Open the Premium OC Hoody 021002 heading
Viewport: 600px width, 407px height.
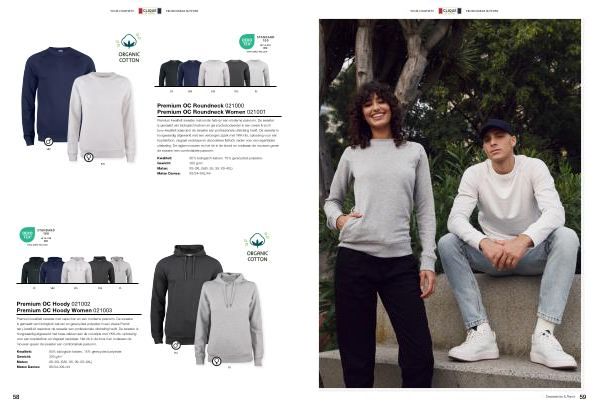coord(54,304)
